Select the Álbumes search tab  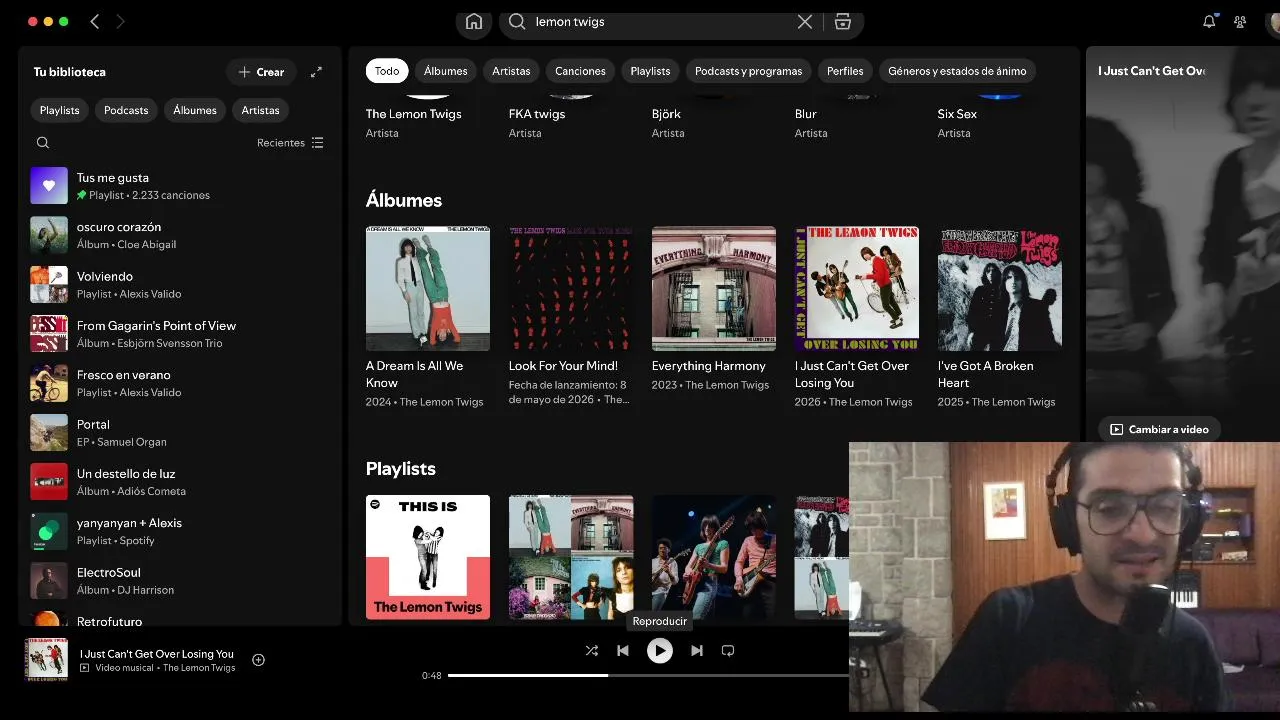point(446,71)
